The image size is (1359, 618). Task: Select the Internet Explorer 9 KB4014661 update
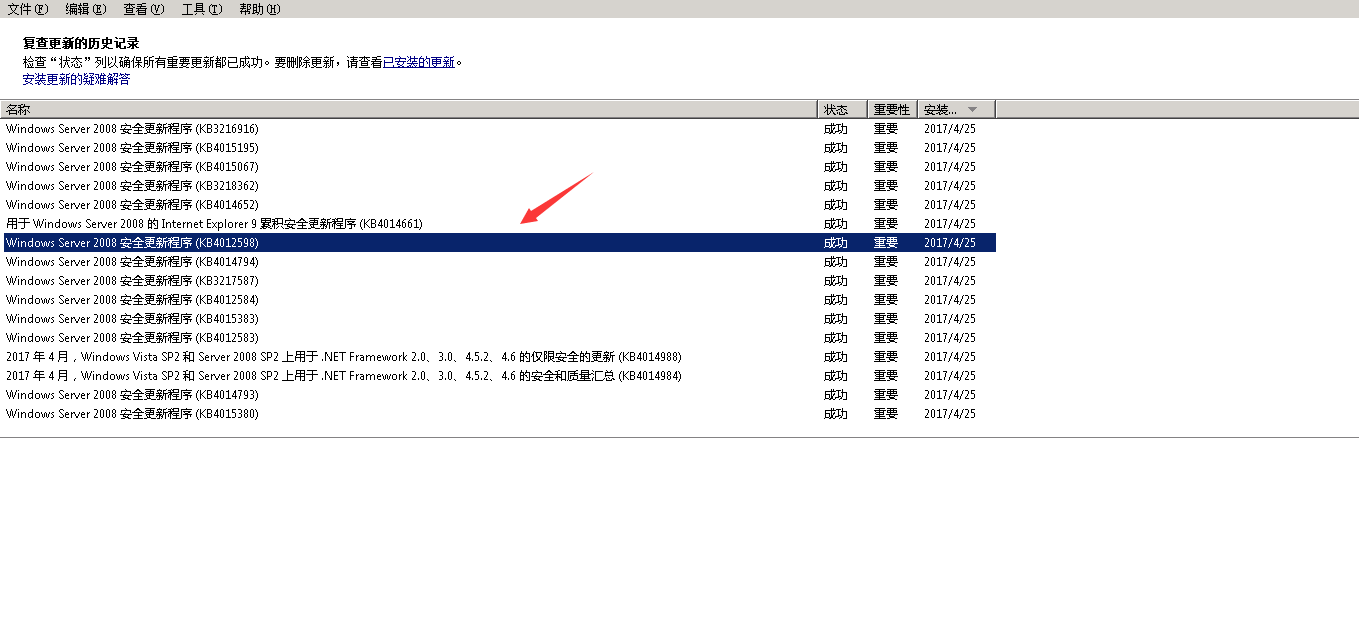(214, 224)
